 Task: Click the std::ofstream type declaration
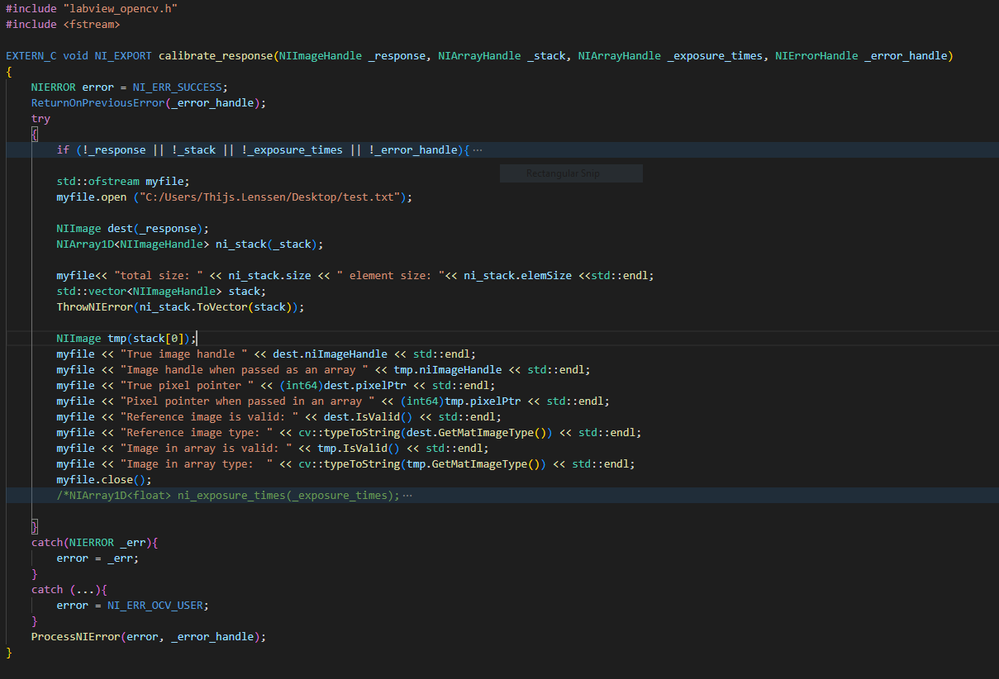point(98,182)
